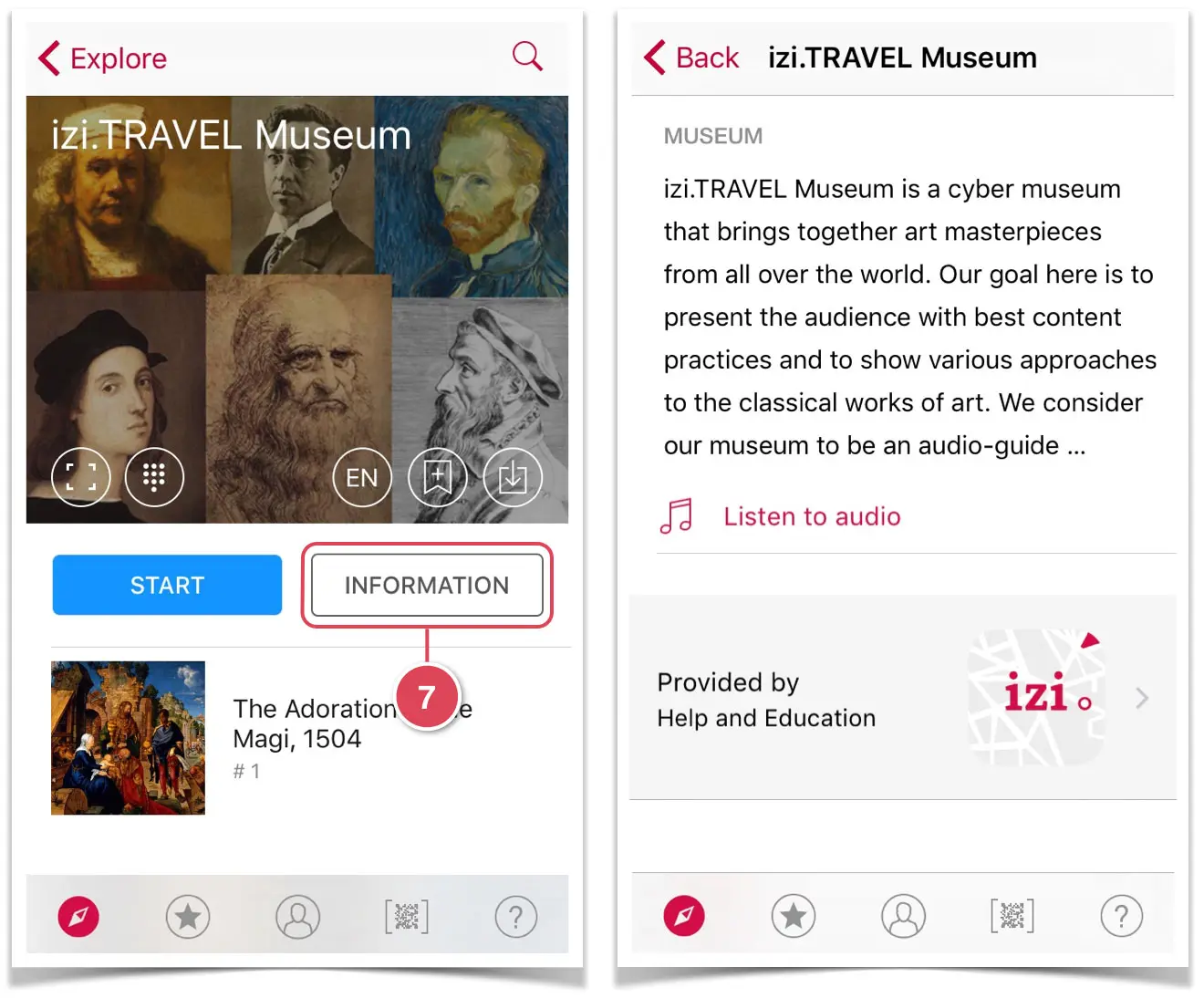Open Favorites star tab in right screen
Screen dimensions: 1204x998
794,916
